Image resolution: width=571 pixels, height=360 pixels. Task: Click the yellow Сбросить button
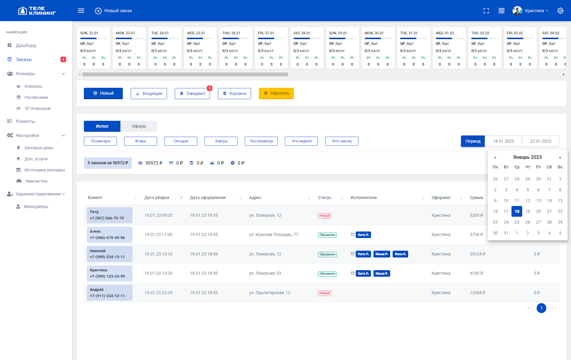(276, 94)
